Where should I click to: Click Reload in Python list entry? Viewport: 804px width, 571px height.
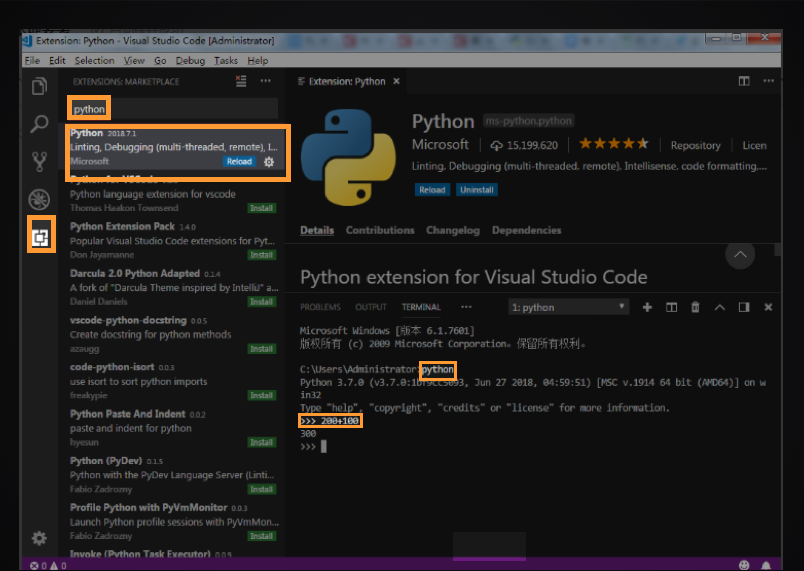click(x=239, y=161)
